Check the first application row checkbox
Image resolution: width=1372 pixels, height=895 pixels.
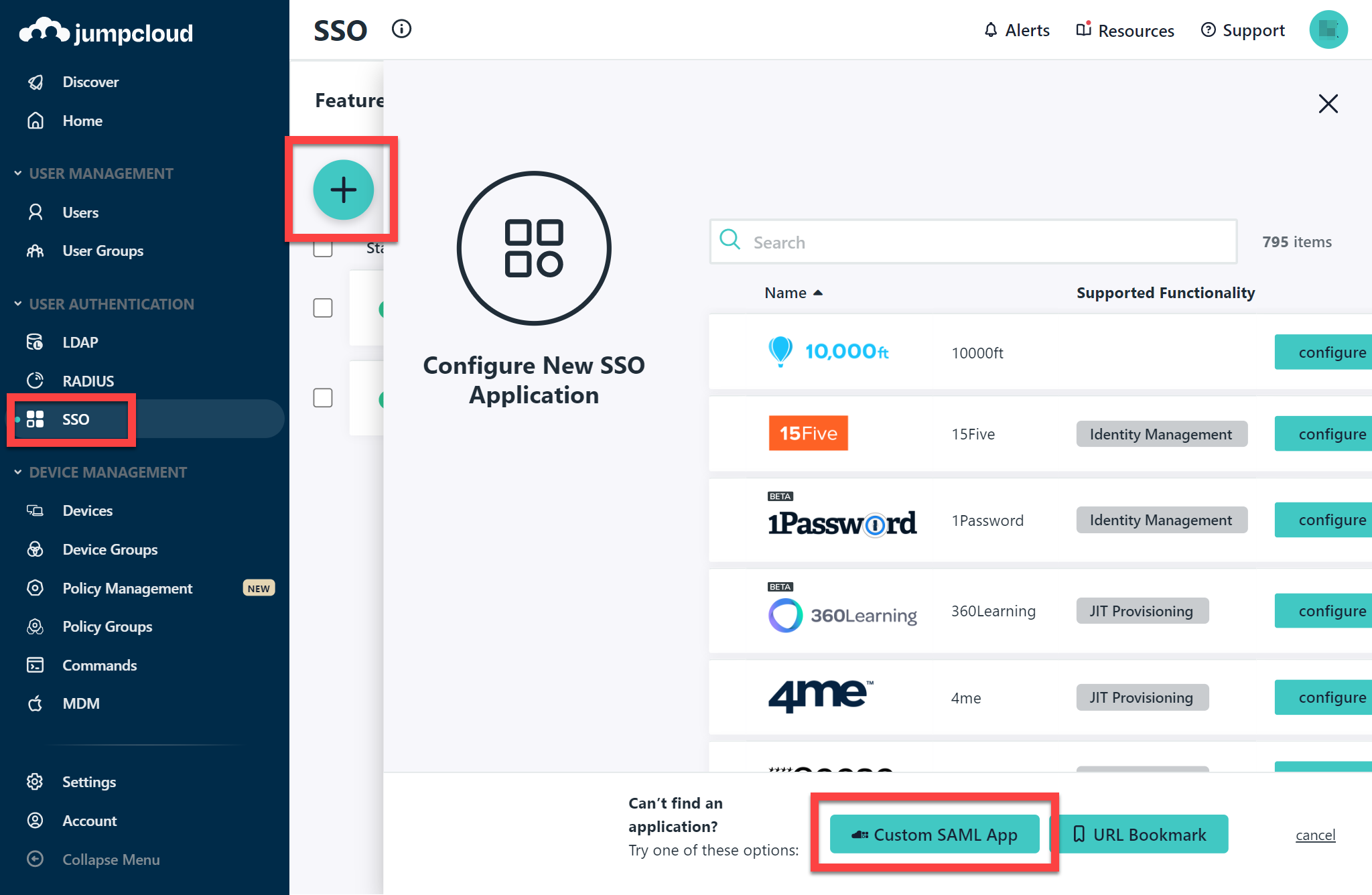pos(323,308)
